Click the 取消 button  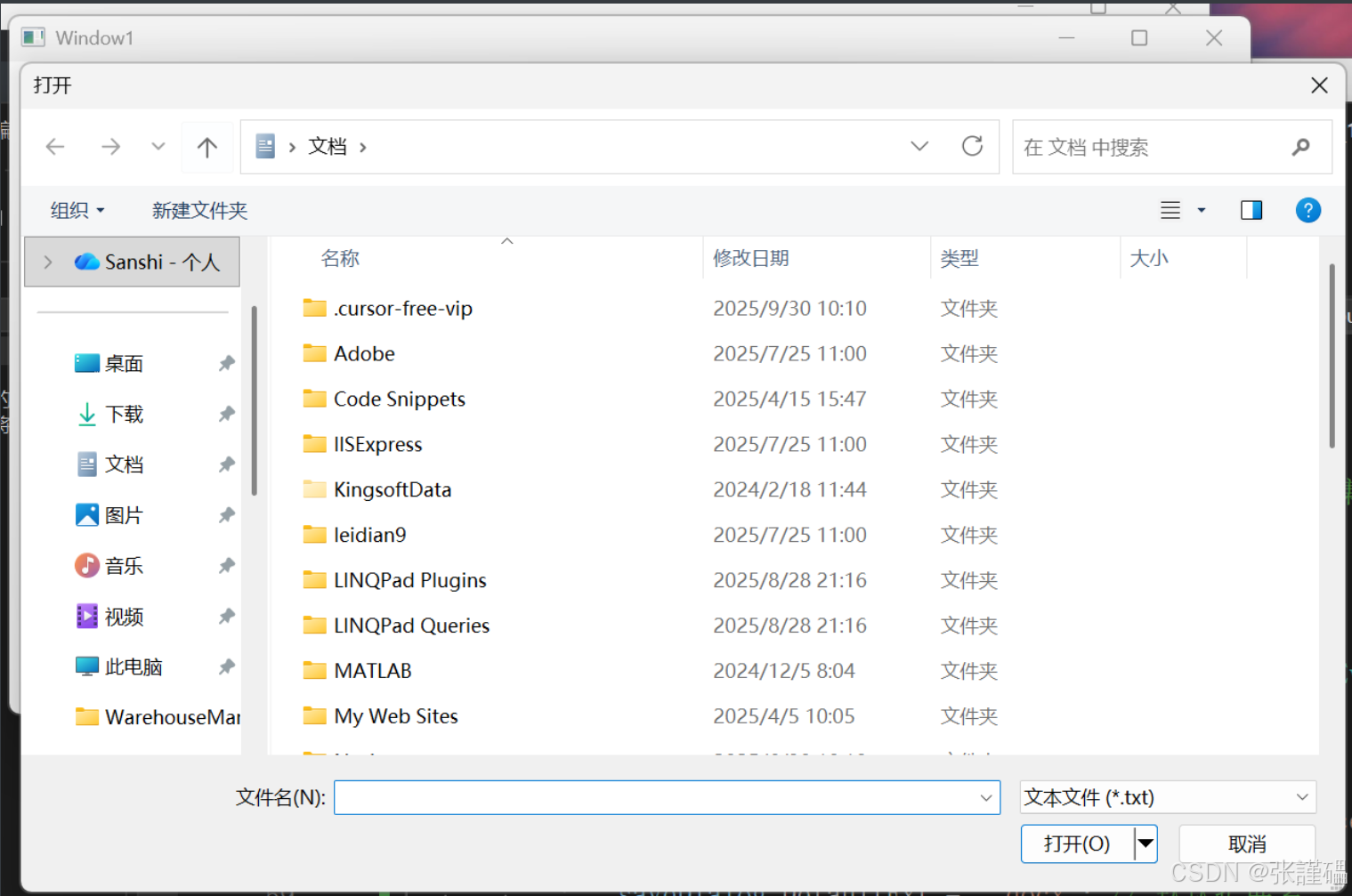(1247, 844)
